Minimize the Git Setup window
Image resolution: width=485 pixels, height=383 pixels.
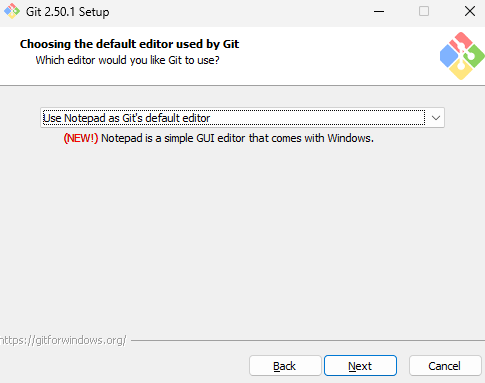coord(379,11)
